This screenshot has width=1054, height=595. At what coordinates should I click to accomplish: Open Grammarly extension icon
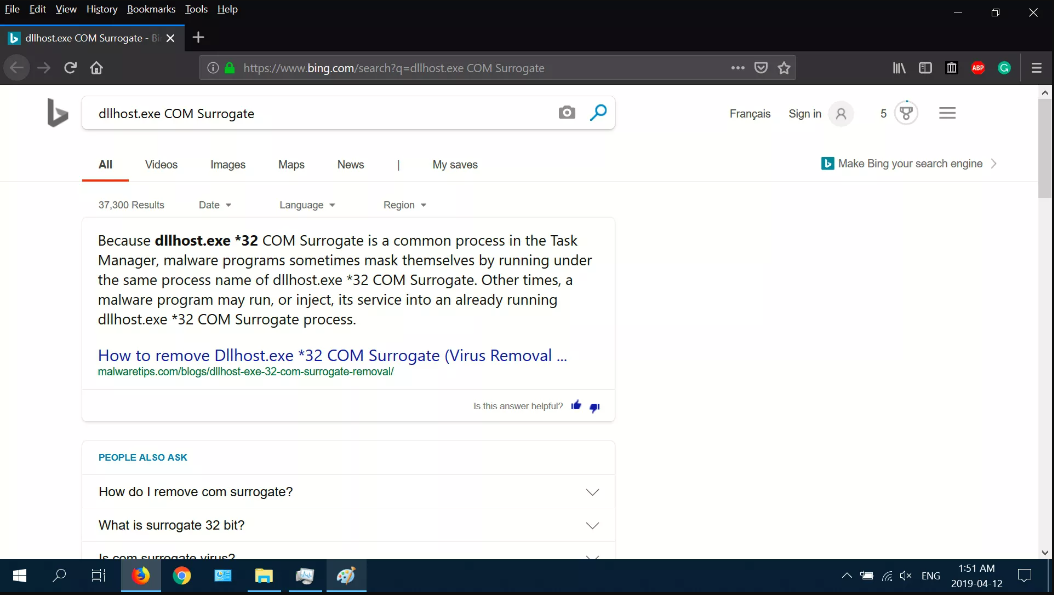1004,68
